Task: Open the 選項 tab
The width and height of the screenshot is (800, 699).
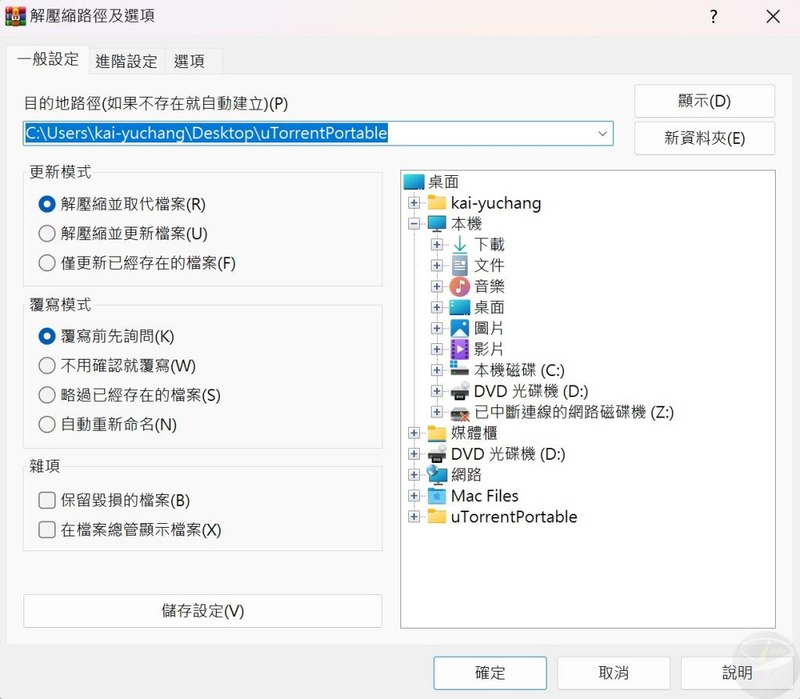Action: point(189,61)
